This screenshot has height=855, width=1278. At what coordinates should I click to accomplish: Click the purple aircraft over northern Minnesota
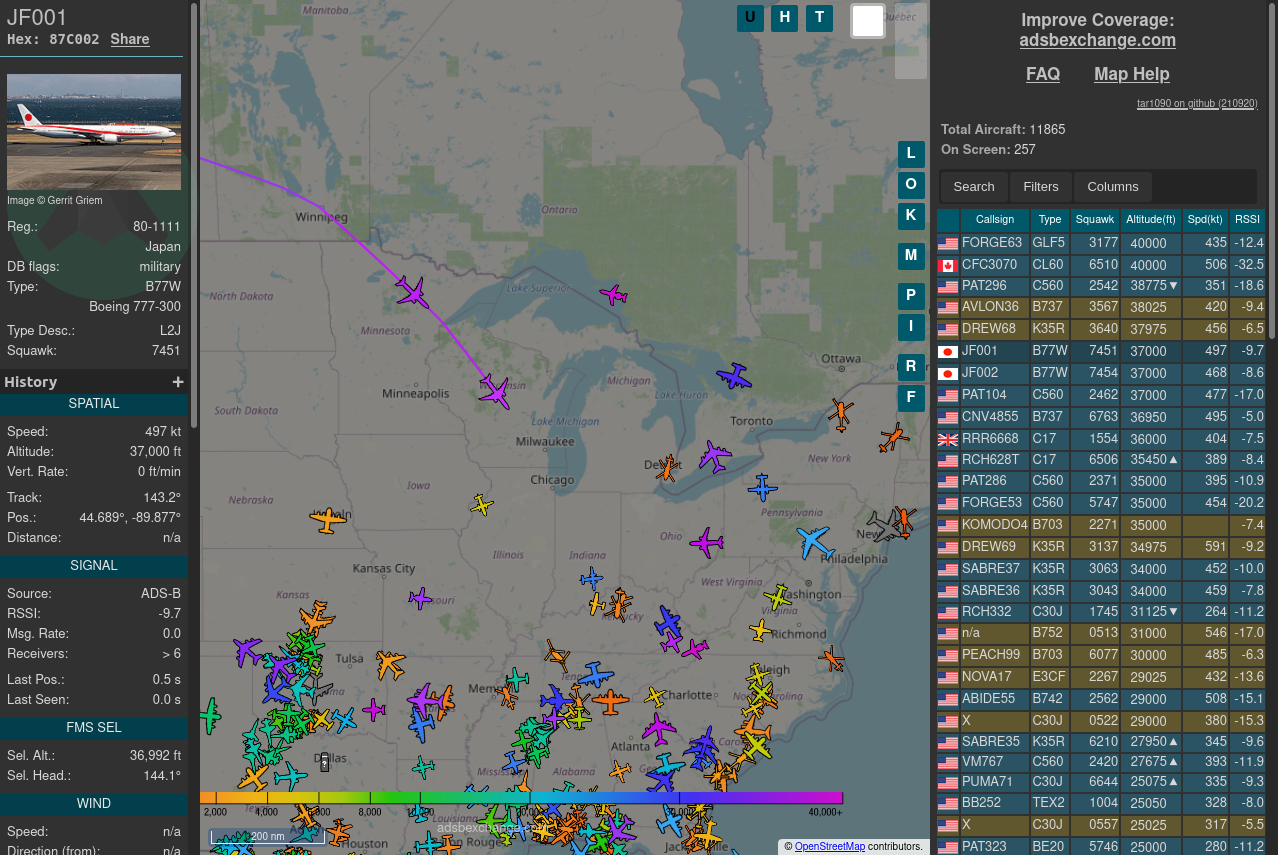pos(412,292)
